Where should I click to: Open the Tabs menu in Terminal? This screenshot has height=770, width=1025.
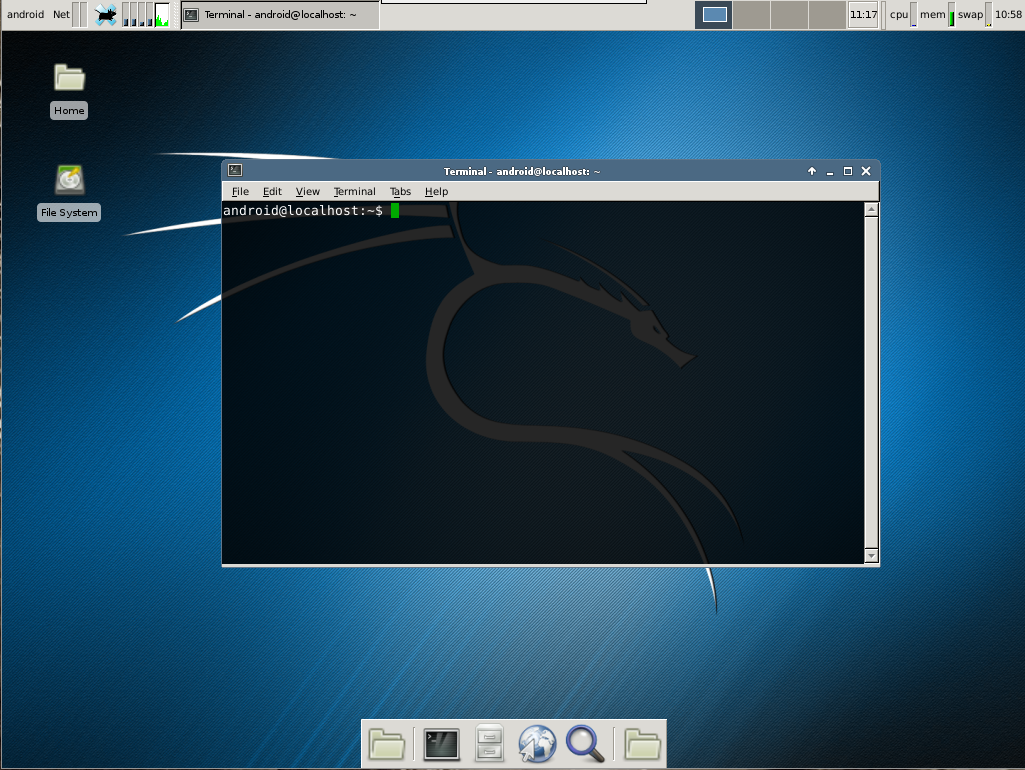coord(400,192)
